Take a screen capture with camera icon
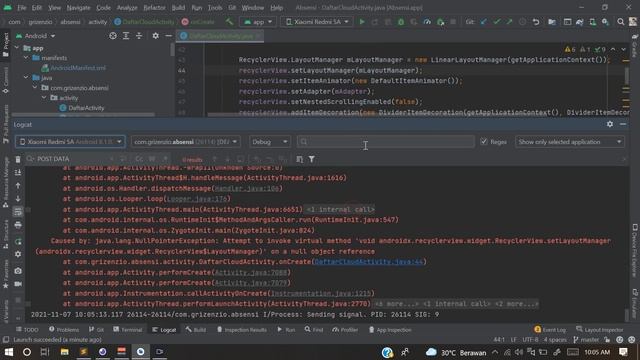 coord(18,271)
